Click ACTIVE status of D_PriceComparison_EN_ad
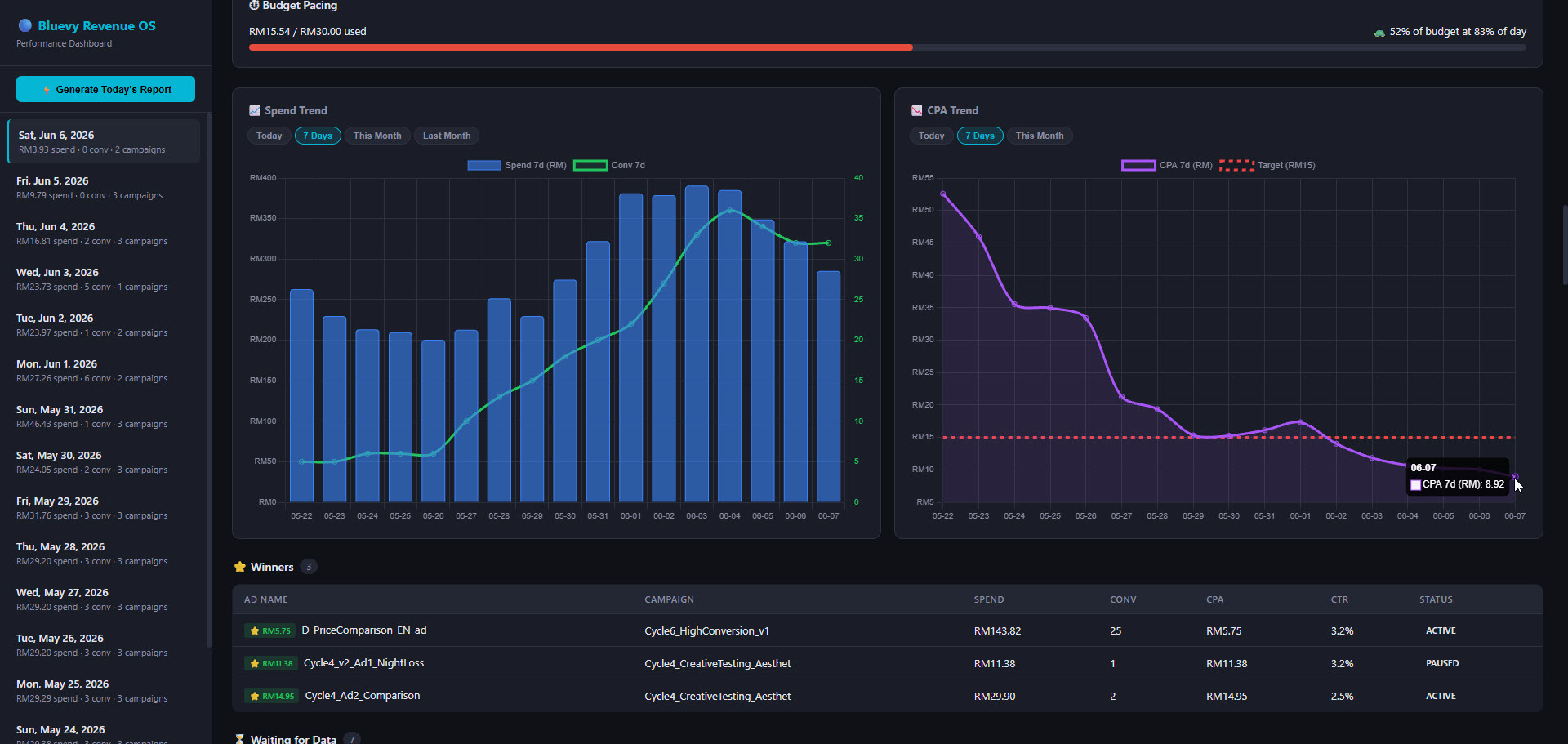This screenshot has height=744, width=1568. click(1441, 630)
